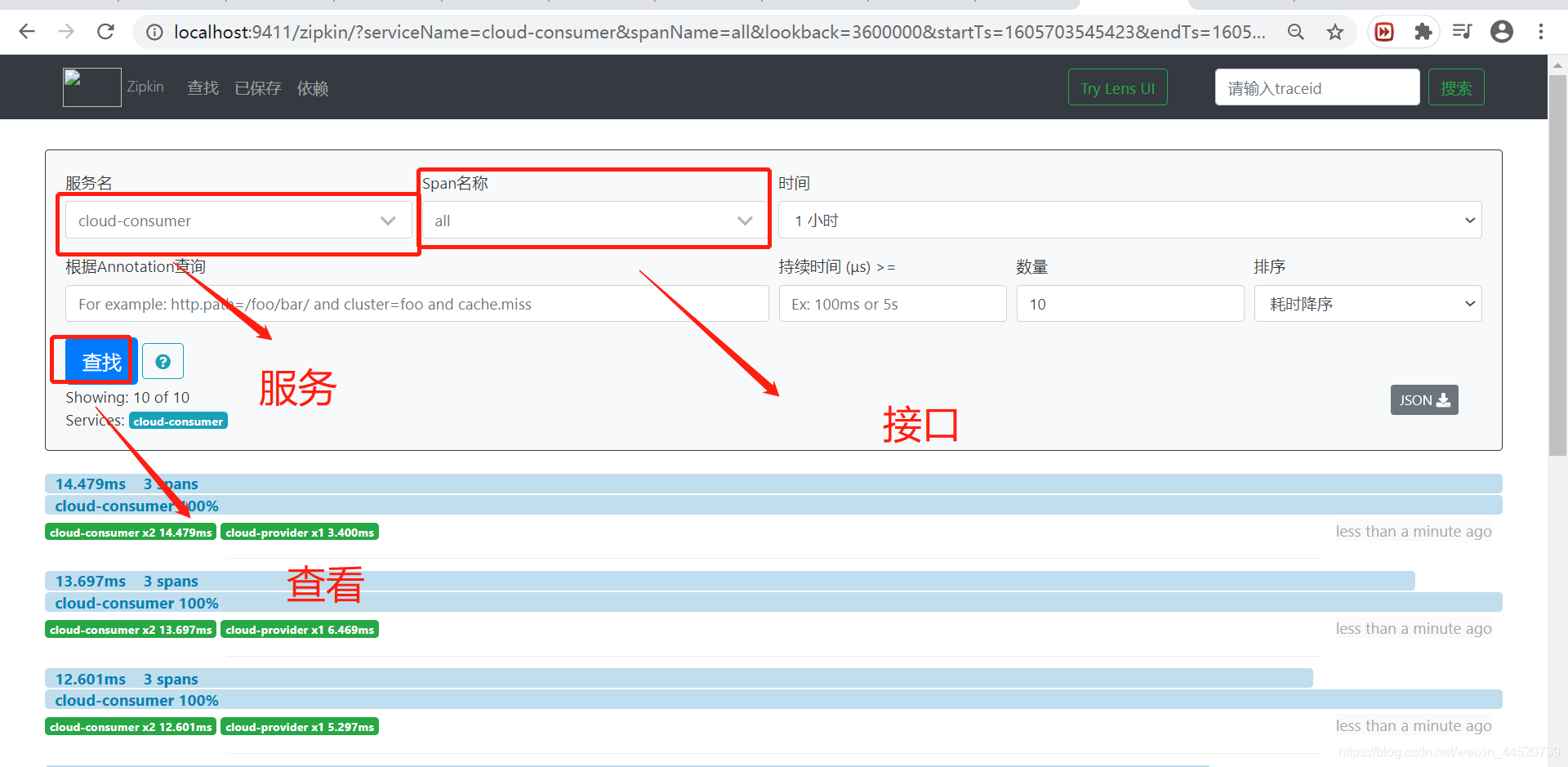Open the Span名称 all dropdown

[x=595, y=221]
